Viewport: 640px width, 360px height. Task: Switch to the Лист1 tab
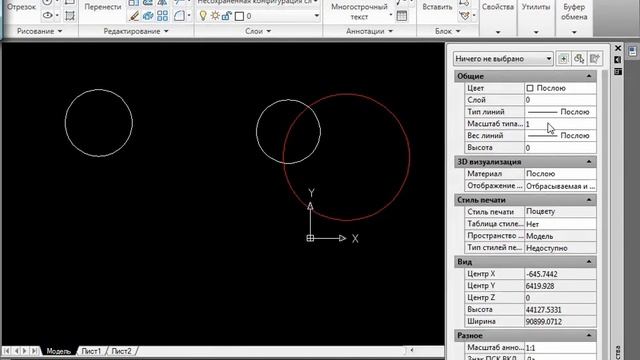click(91, 351)
